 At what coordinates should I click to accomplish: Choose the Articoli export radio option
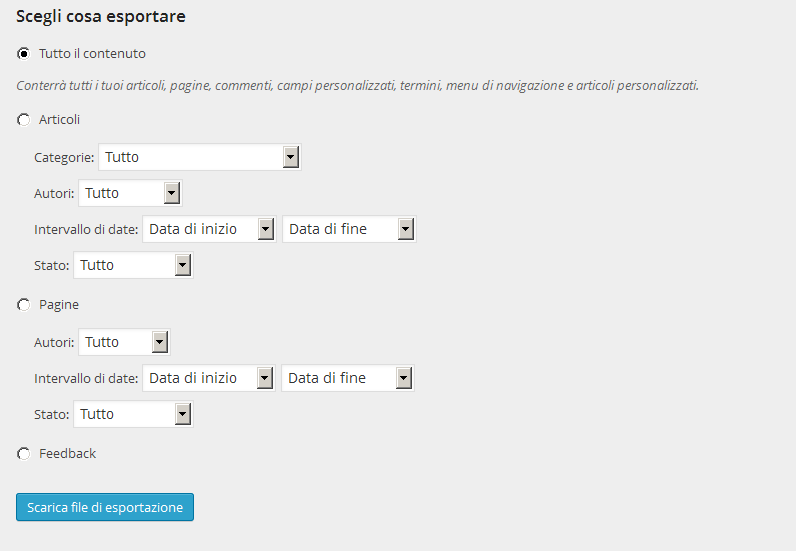23,120
